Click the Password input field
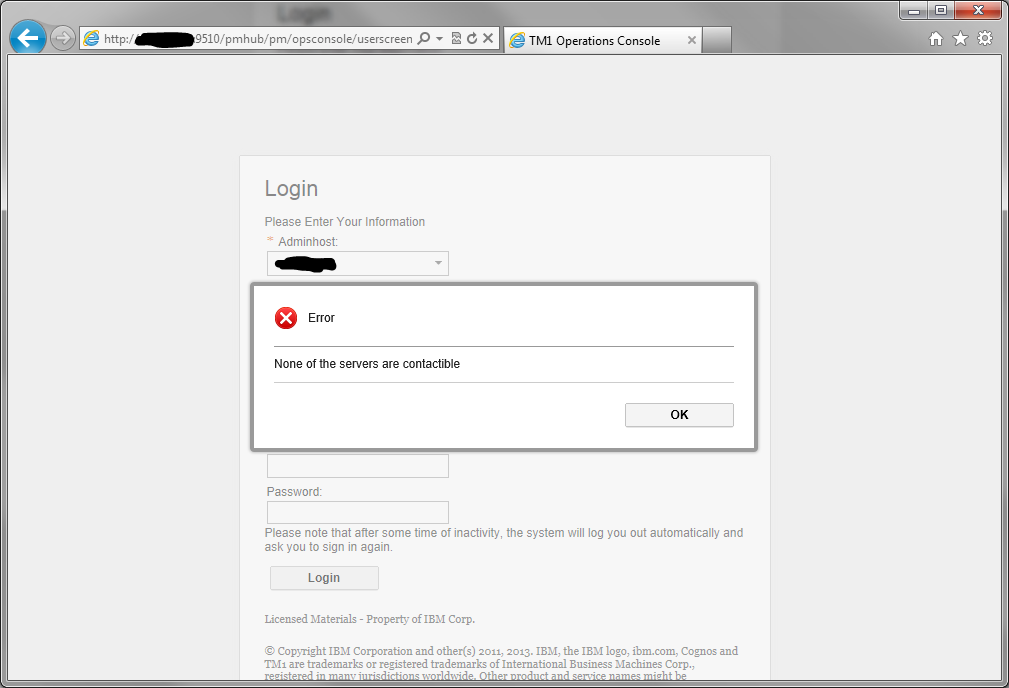The height and width of the screenshot is (688, 1009). [358, 512]
